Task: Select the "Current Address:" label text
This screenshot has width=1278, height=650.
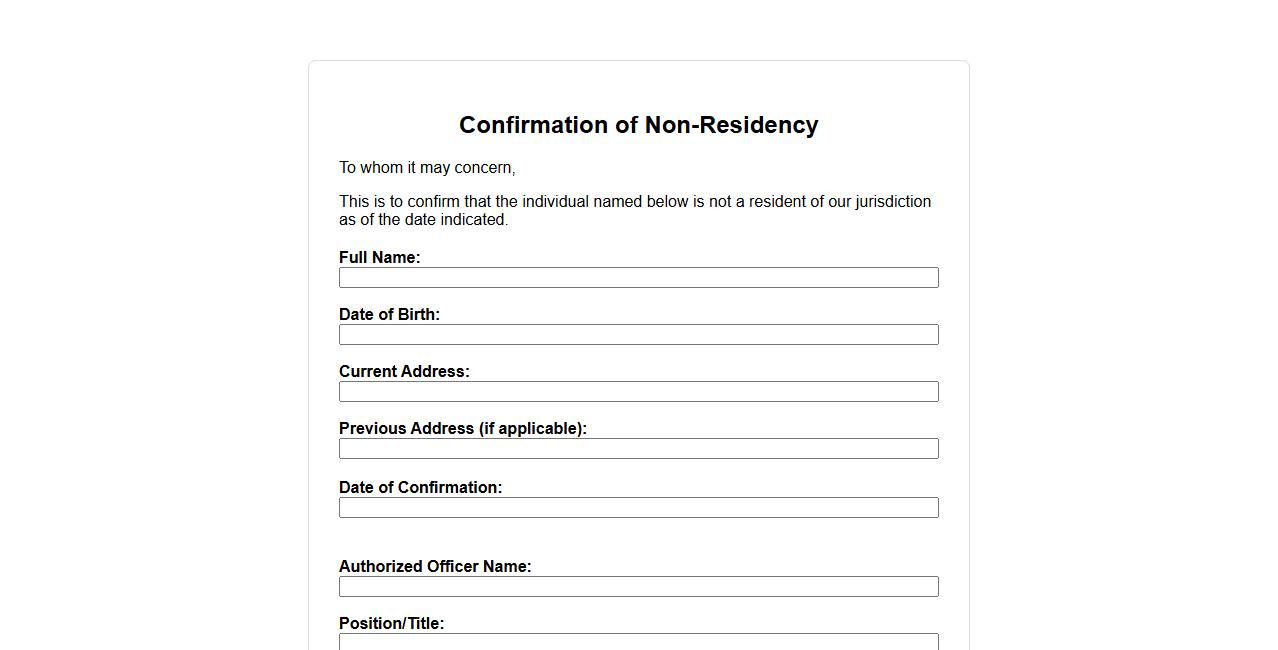Action: pos(404,371)
